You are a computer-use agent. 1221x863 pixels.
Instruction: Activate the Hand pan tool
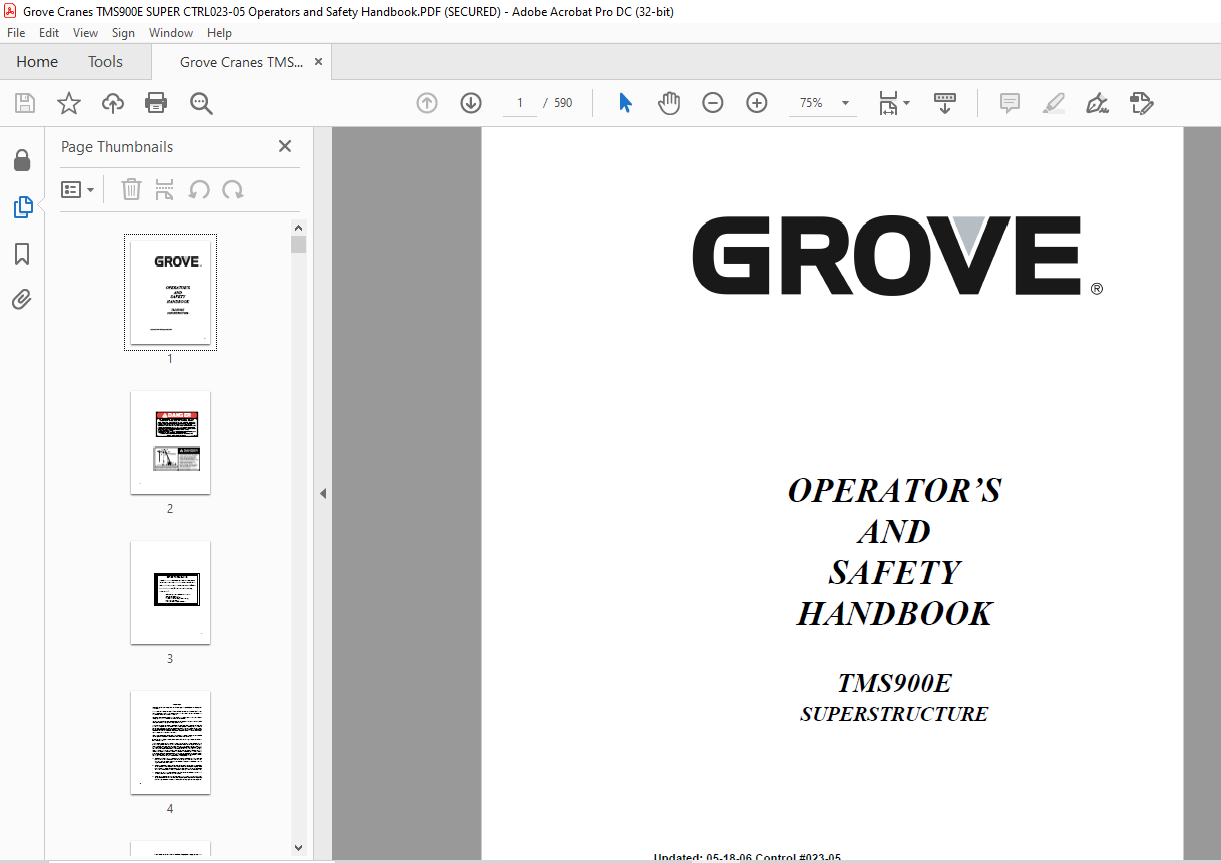(x=669, y=103)
